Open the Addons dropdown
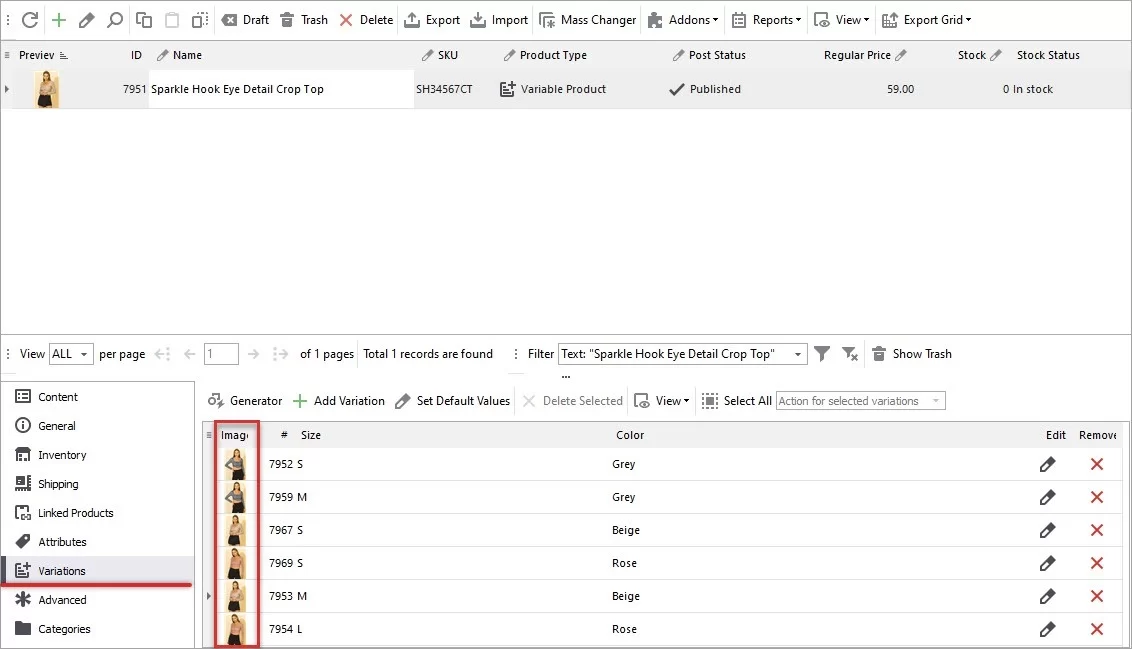 pyautogui.click(x=683, y=19)
